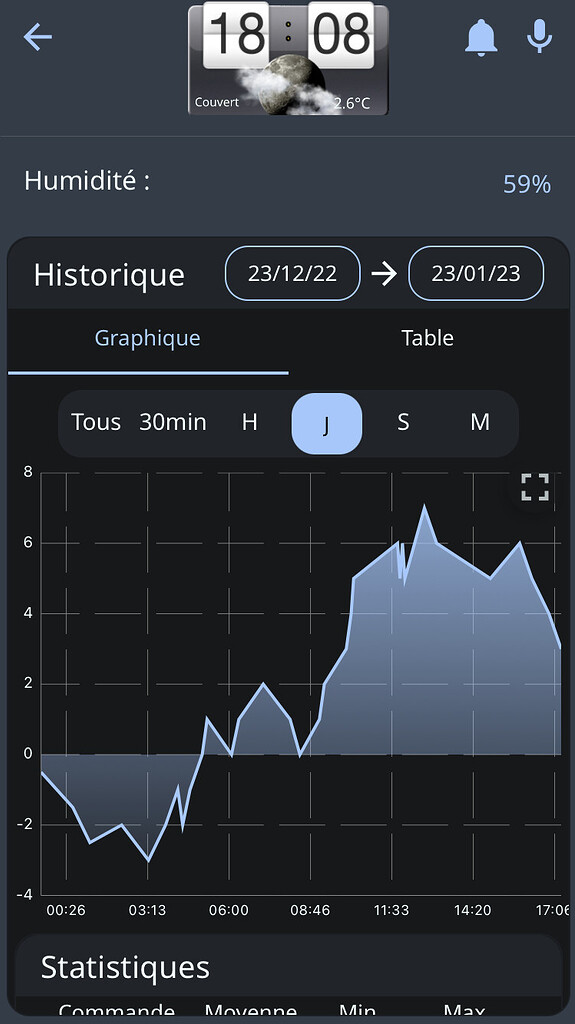
Task: Open the clock weather widget
Action: [288, 59]
